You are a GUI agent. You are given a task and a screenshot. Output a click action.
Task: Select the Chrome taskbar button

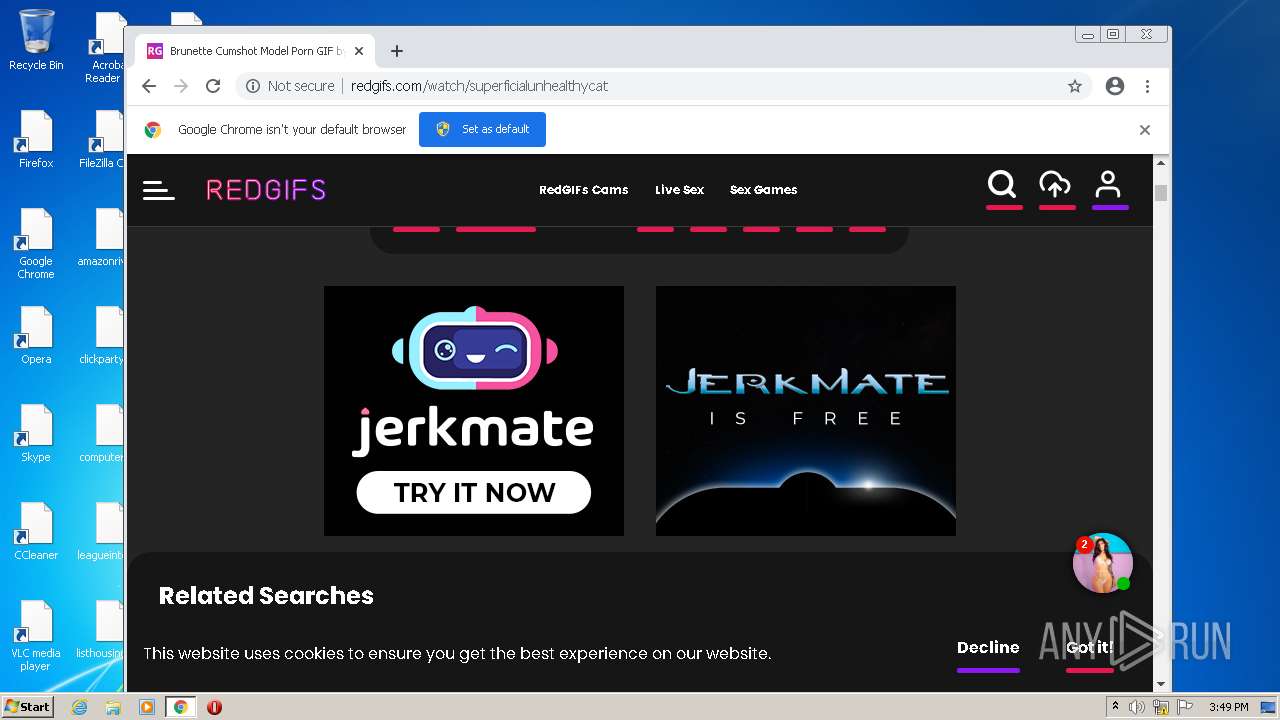(180, 707)
